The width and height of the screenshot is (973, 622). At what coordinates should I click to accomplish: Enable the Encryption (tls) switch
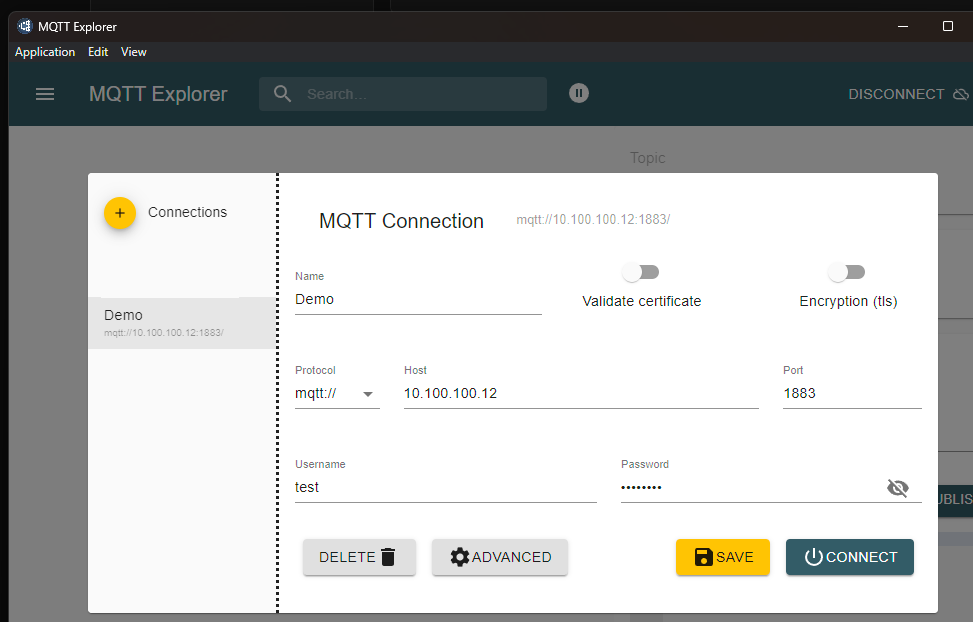(846, 272)
